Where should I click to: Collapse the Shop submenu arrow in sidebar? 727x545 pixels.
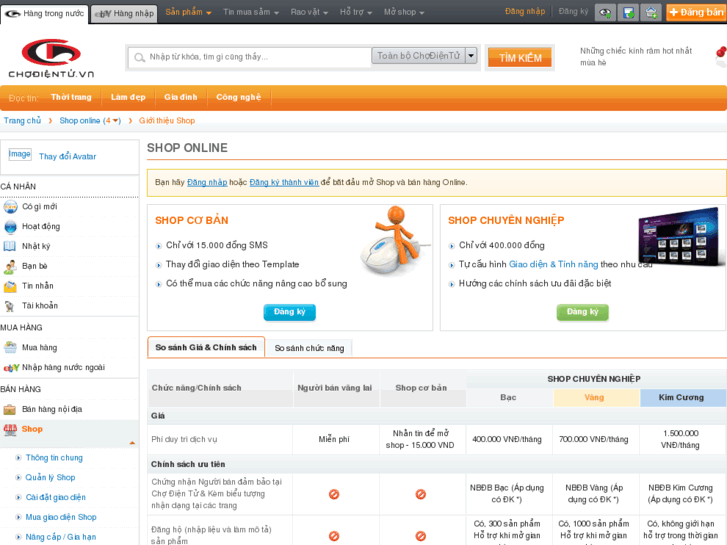(132, 443)
